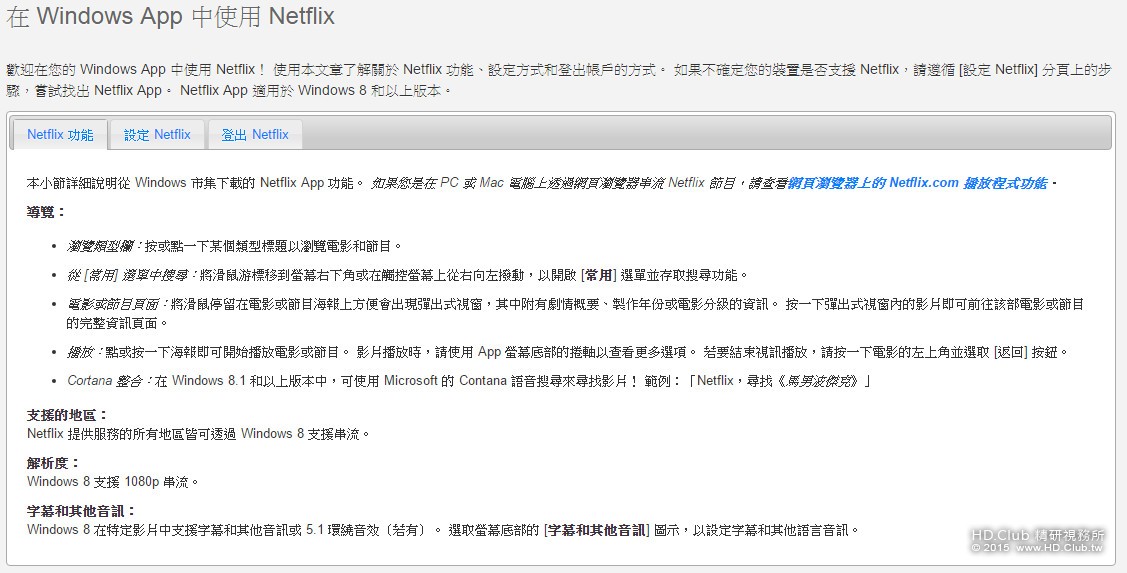Click the page title 在 Windows App 中使用 Netflix
The image size is (1127, 573).
click(x=171, y=17)
